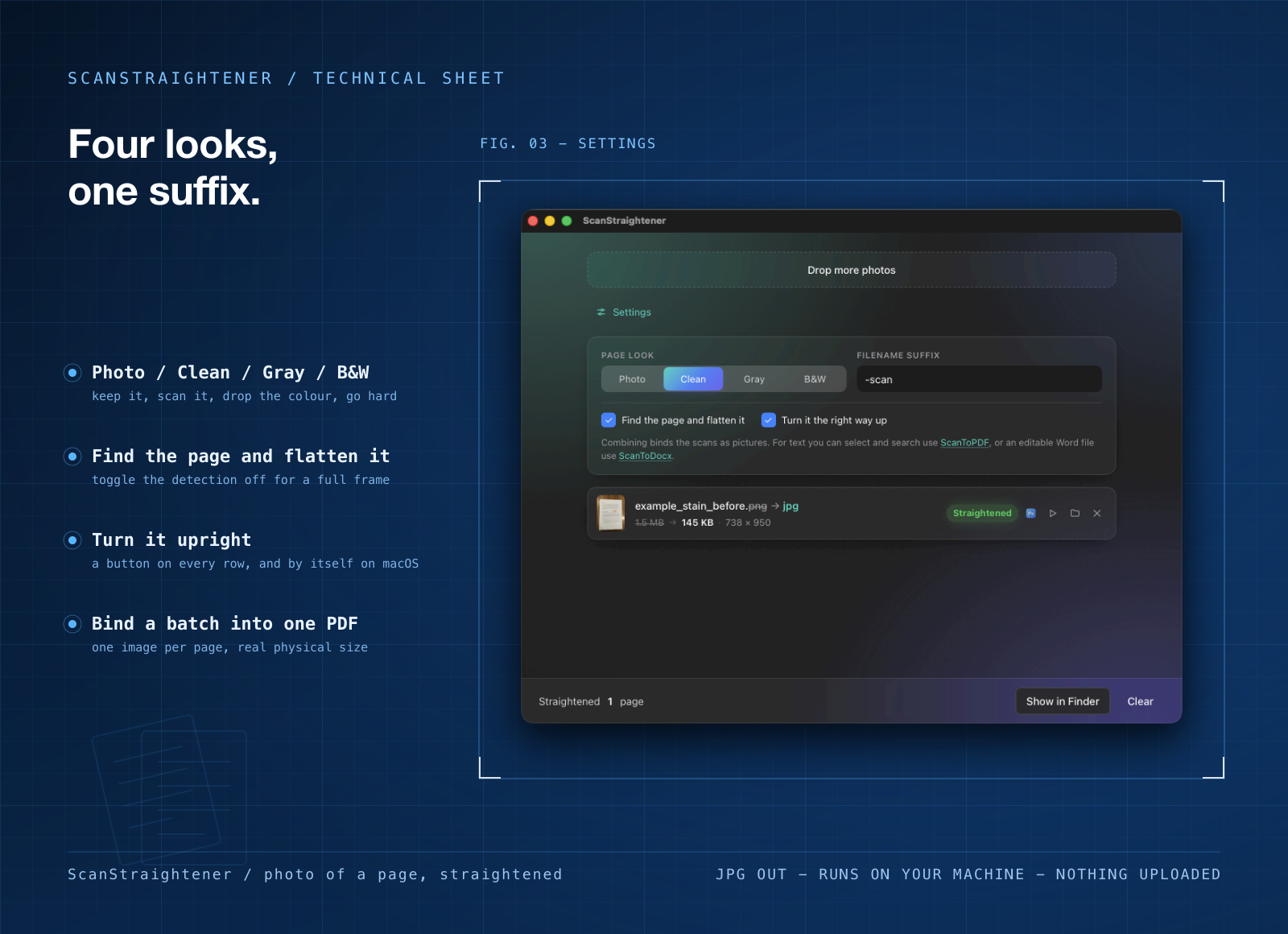Open the blue Px app icon in file row

tap(1030, 513)
